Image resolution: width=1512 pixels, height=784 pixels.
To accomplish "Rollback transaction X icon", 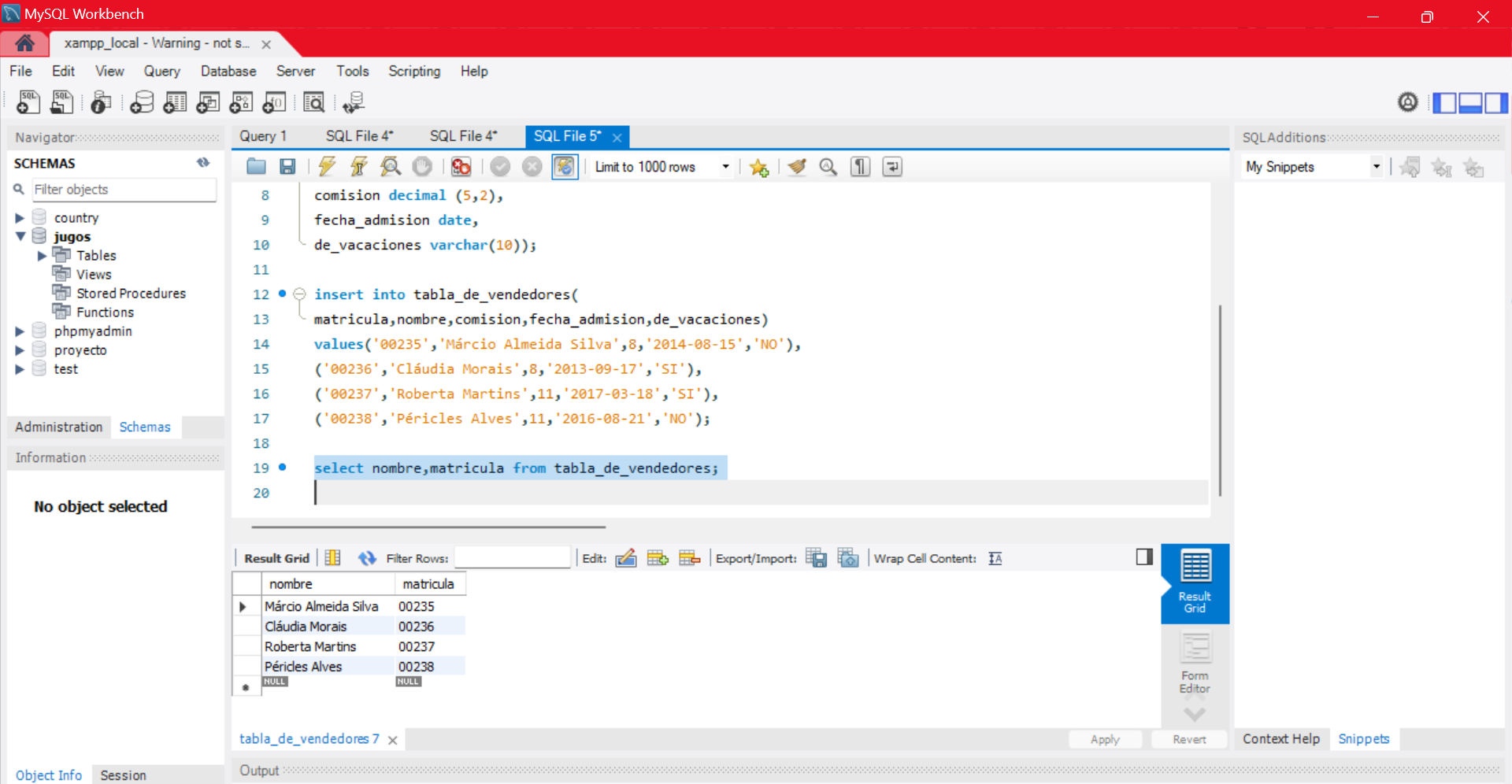I will point(532,166).
